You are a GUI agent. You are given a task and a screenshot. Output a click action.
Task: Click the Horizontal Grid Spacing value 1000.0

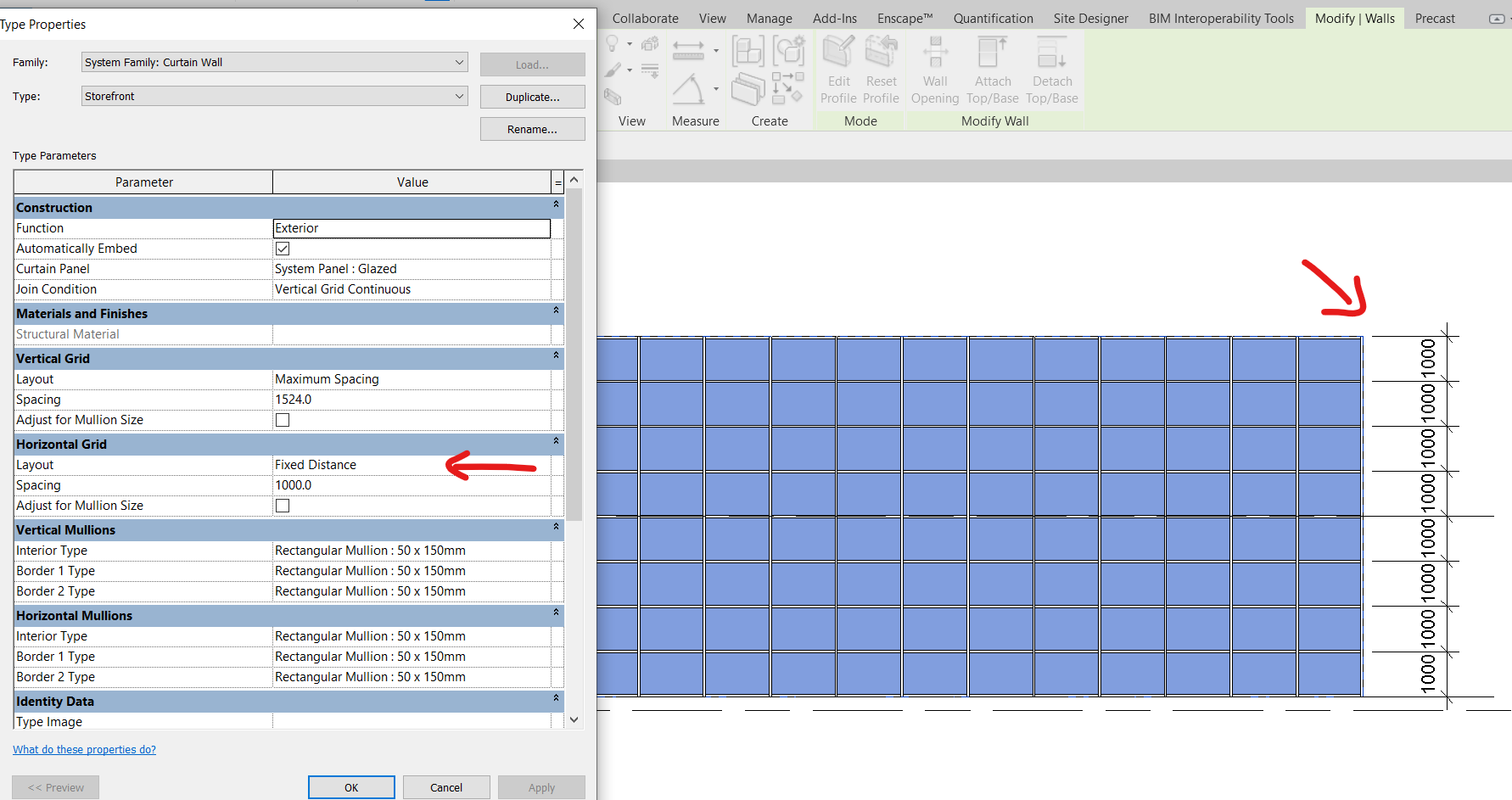click(412, 485)
